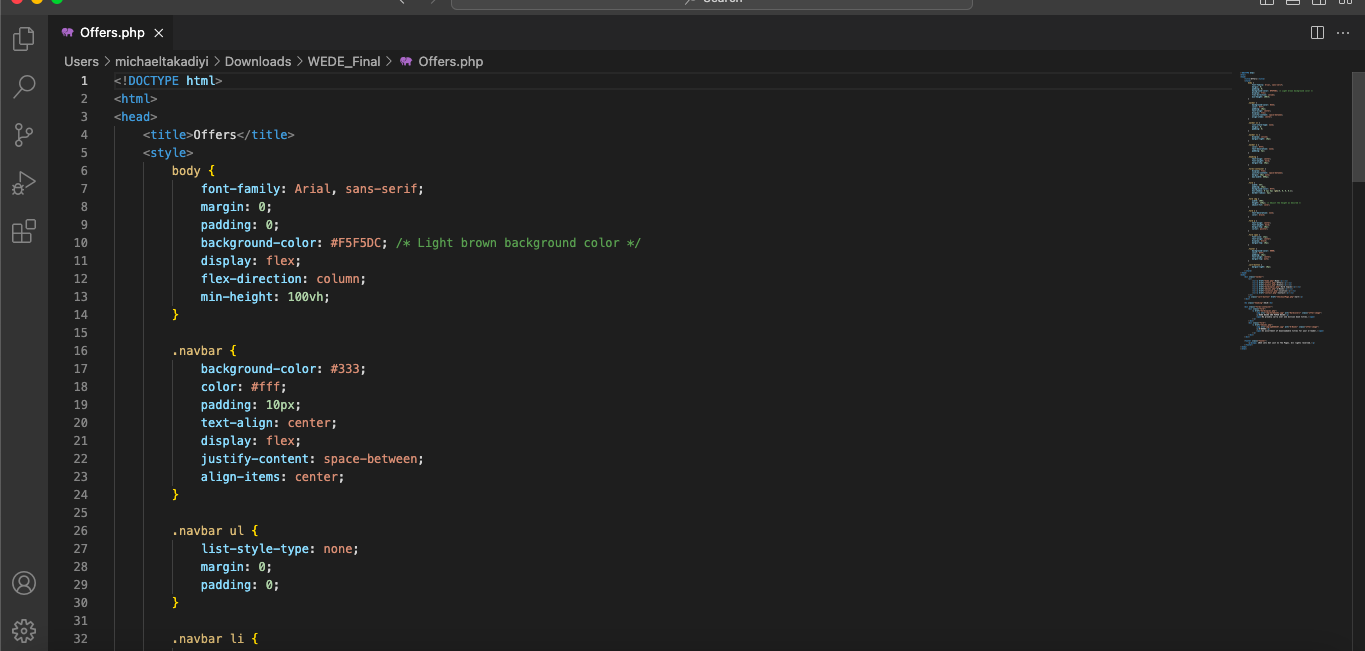Click the Light brown background color comment
This screenshot has height=651, width=1365.
518,243
